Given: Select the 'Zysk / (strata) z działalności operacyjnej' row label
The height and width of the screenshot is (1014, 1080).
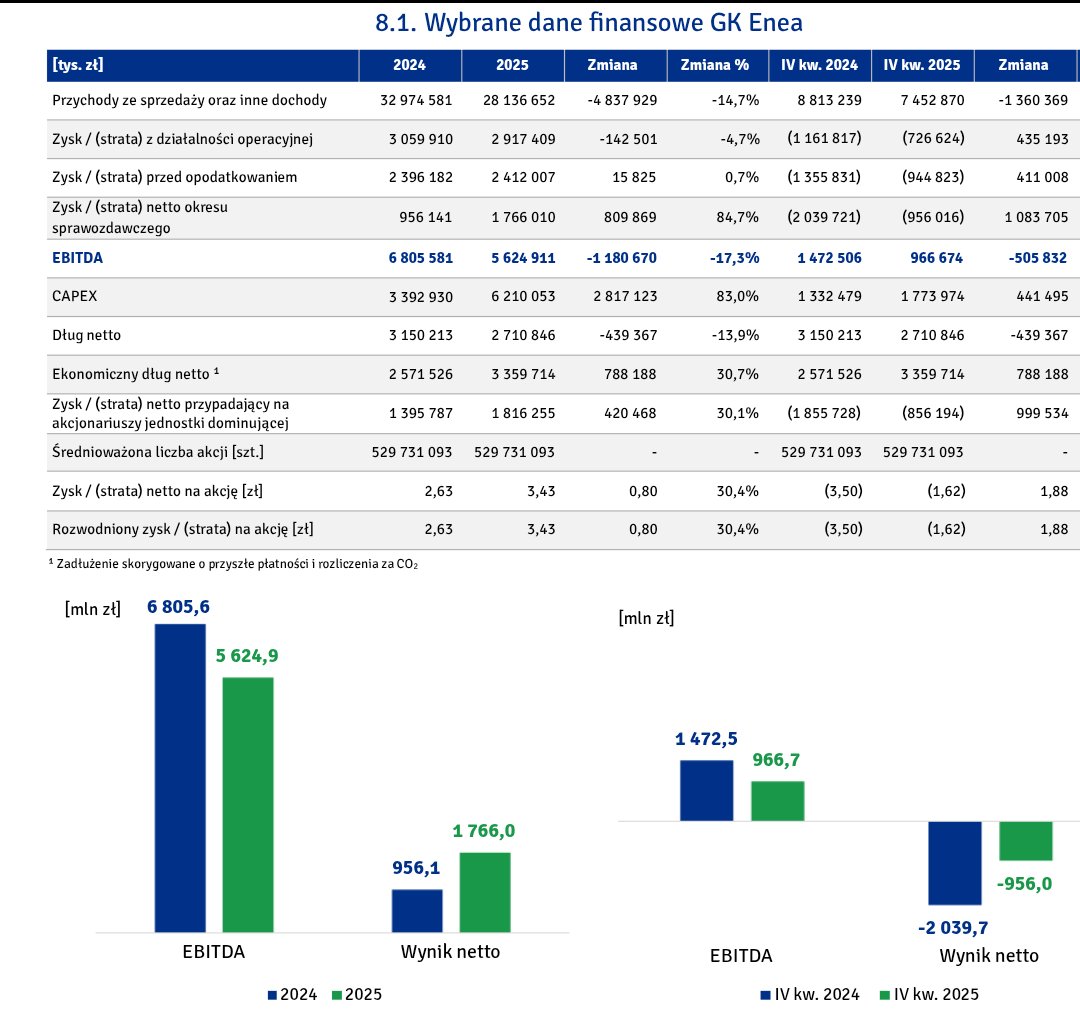Looking at the screenshot, I should (183, 139).
